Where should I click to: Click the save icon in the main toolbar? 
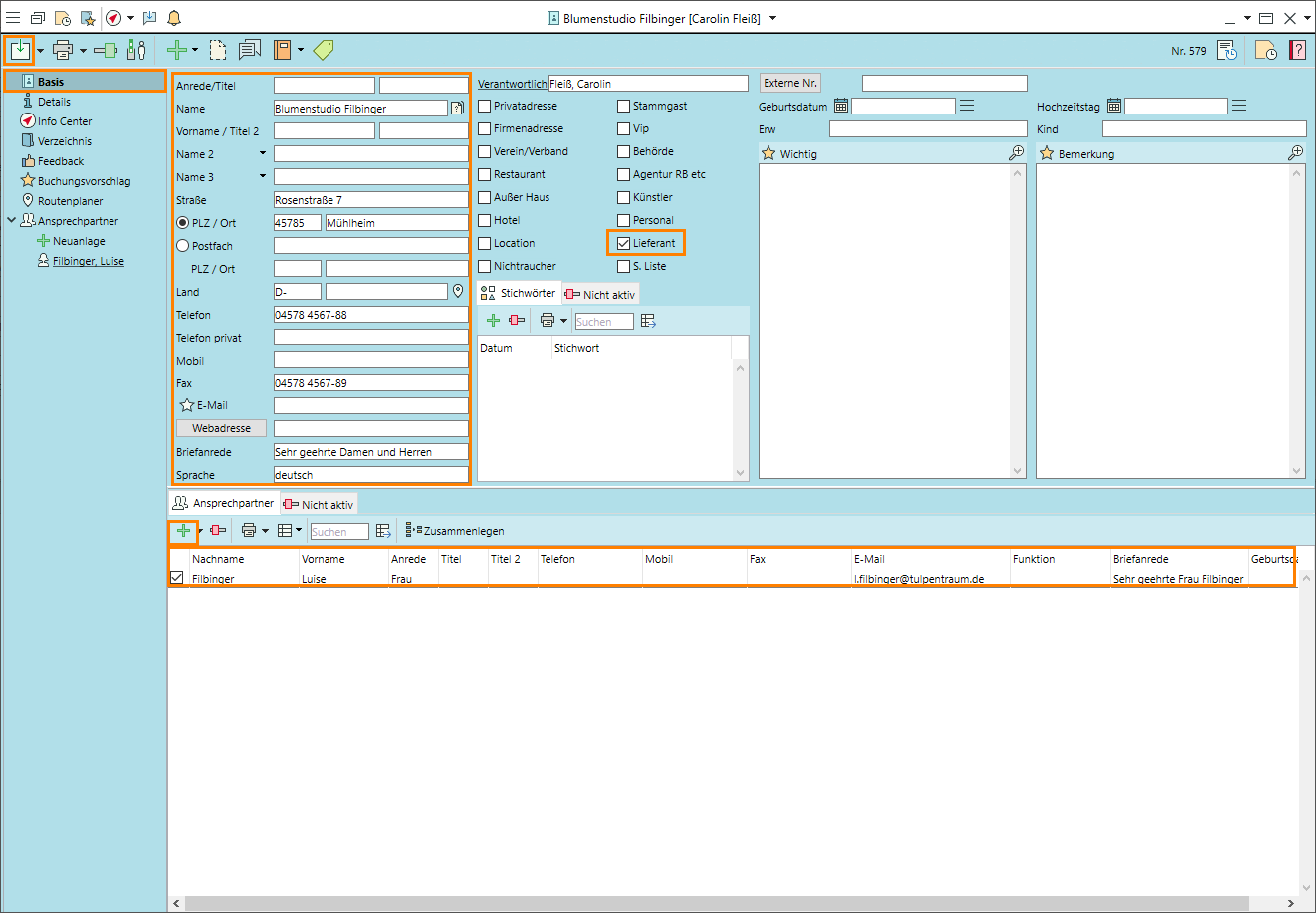click(x=20, y=50)
